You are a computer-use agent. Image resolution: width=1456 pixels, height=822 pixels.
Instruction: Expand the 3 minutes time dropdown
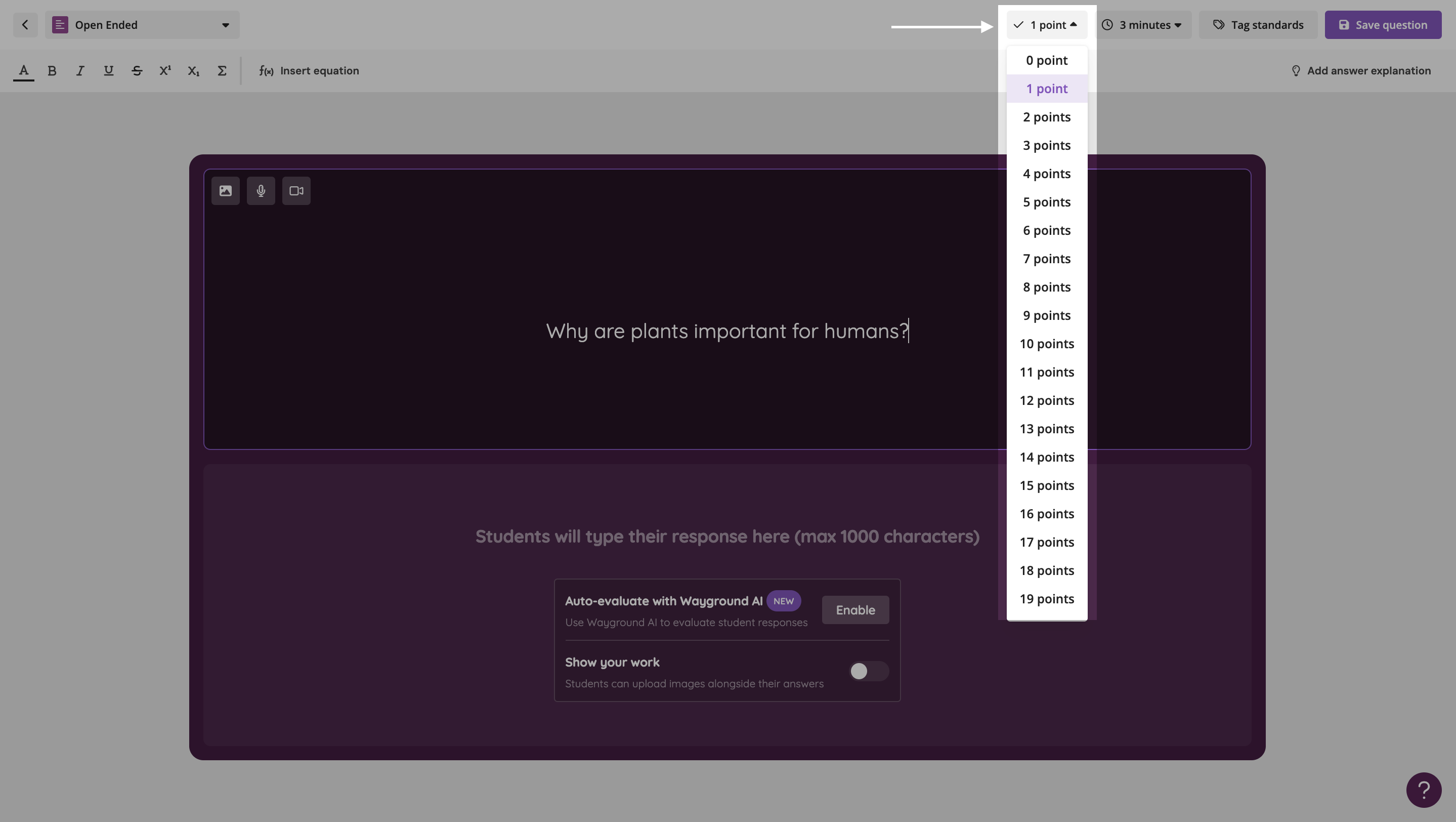tap(1144, 25)
